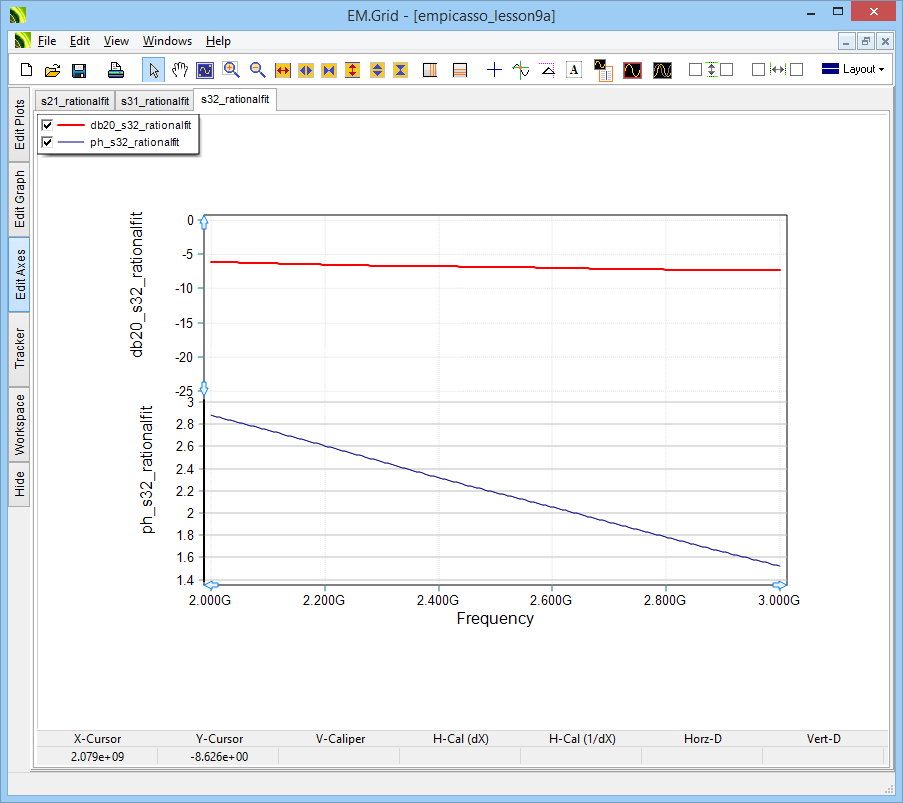
Task: Save the graph using the floppy disk icon
Action: pyautogui.click(x=79, y=70)
